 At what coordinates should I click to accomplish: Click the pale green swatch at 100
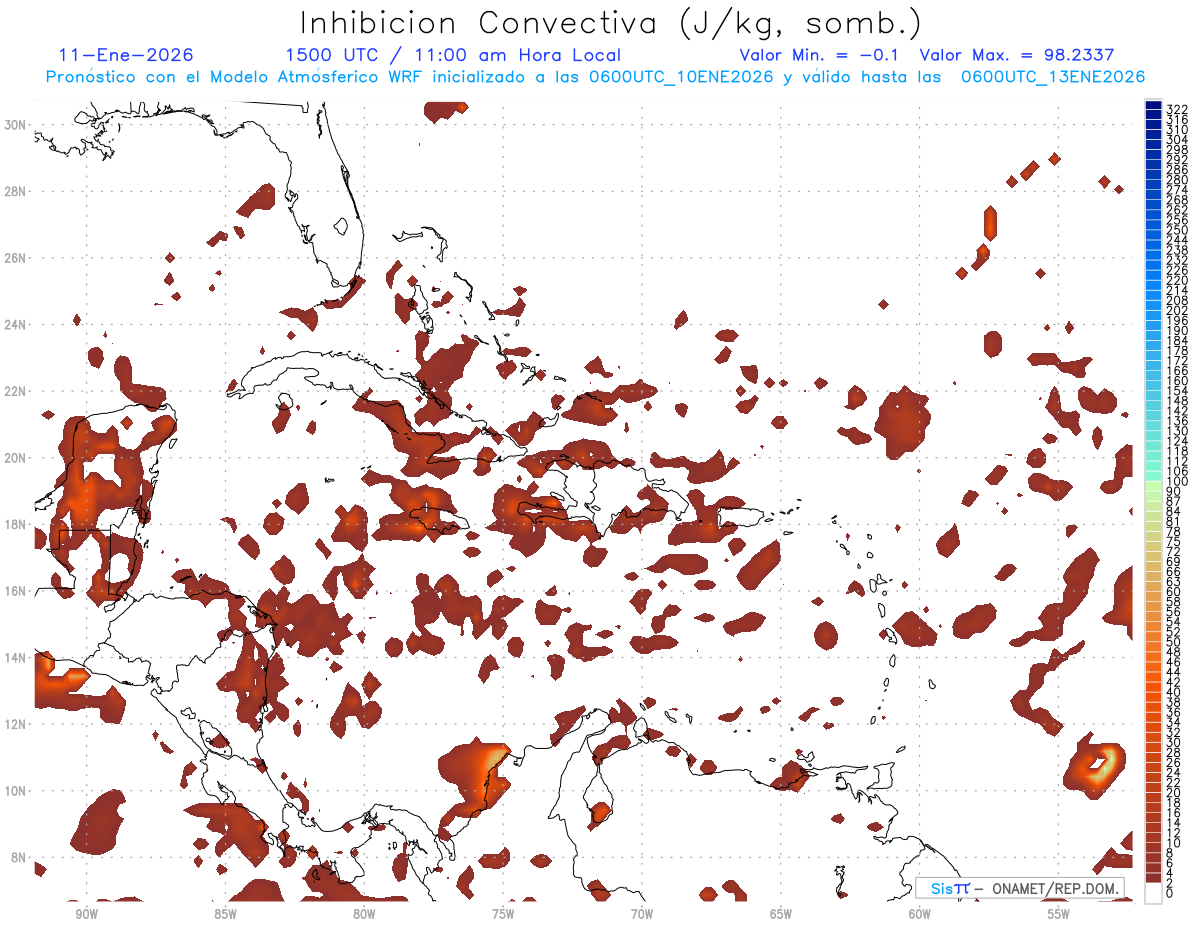[x=1154, y=484]
